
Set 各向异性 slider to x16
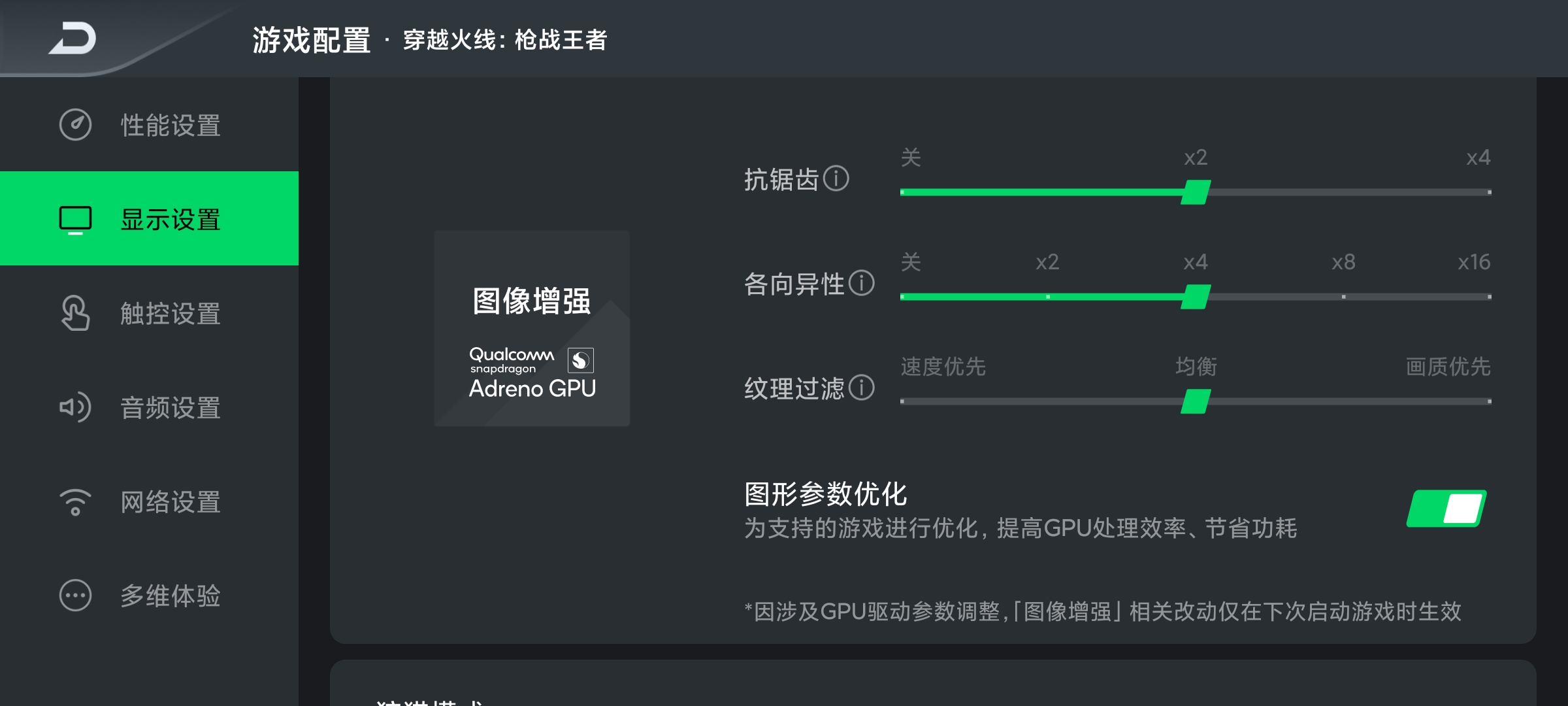pos(1489,297)
